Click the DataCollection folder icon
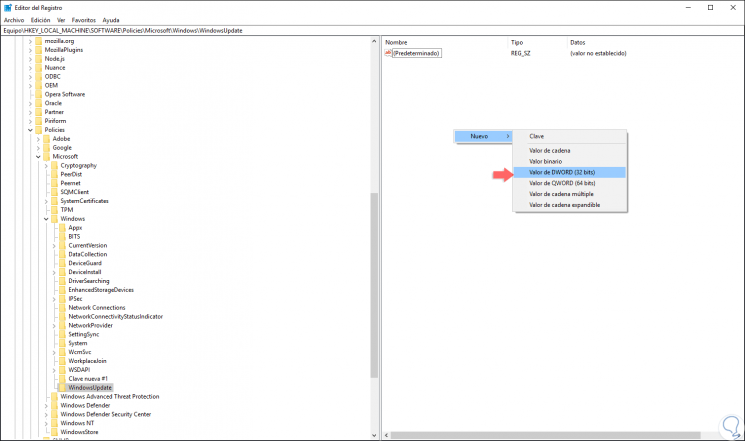The height and width of the screenshot is (441, 745). tap(62, 254)
